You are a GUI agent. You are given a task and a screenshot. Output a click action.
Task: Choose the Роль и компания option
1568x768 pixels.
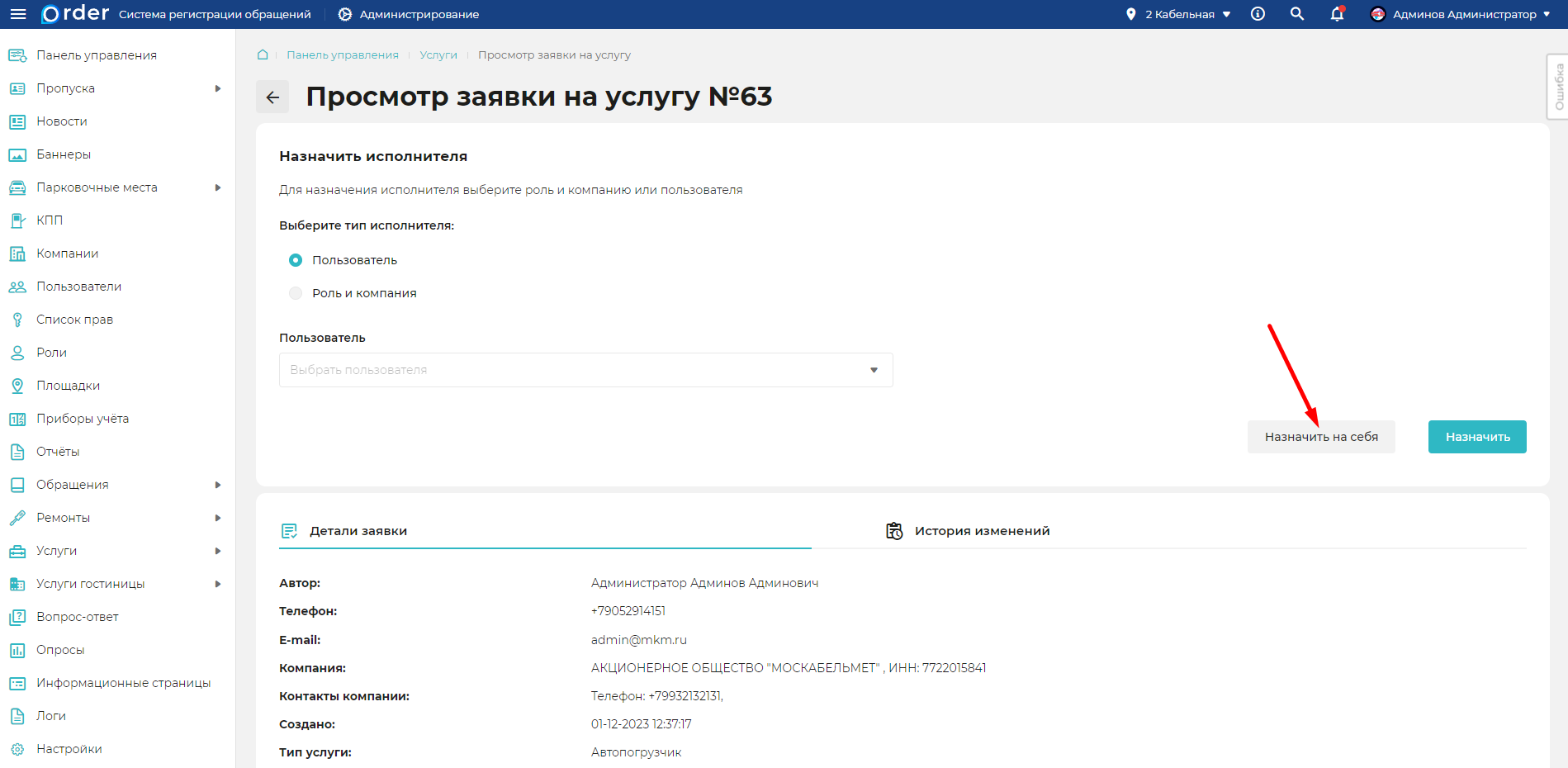point(295,292)
